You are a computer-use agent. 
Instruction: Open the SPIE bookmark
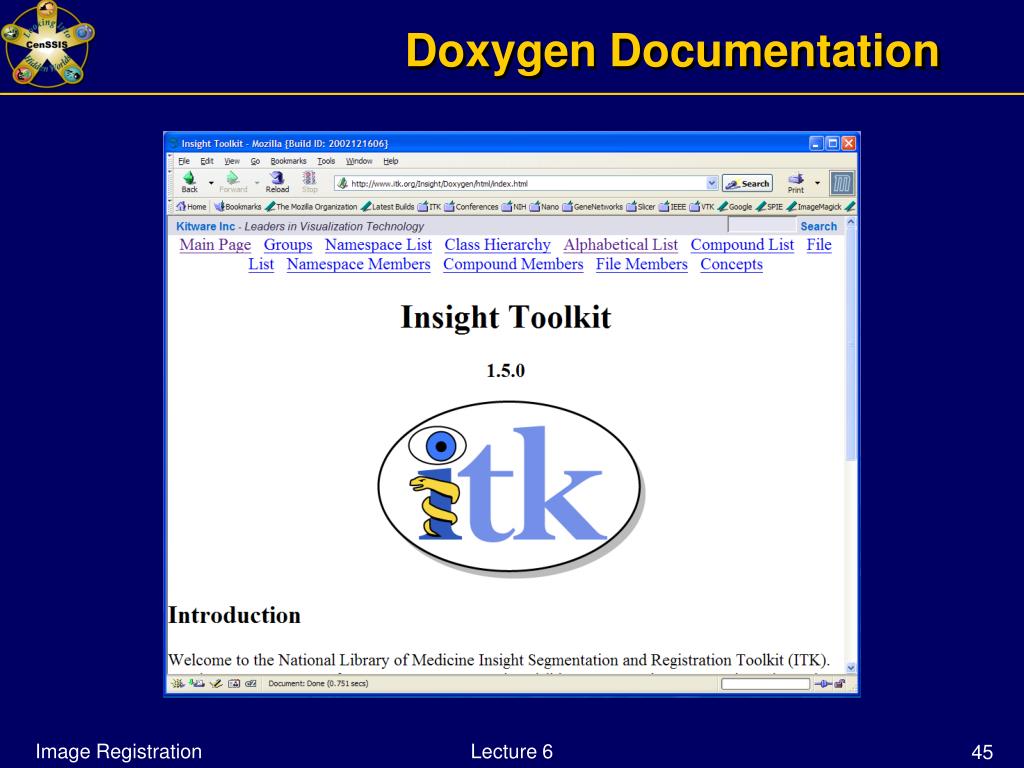pyautogui.click(x=769, y=206)
